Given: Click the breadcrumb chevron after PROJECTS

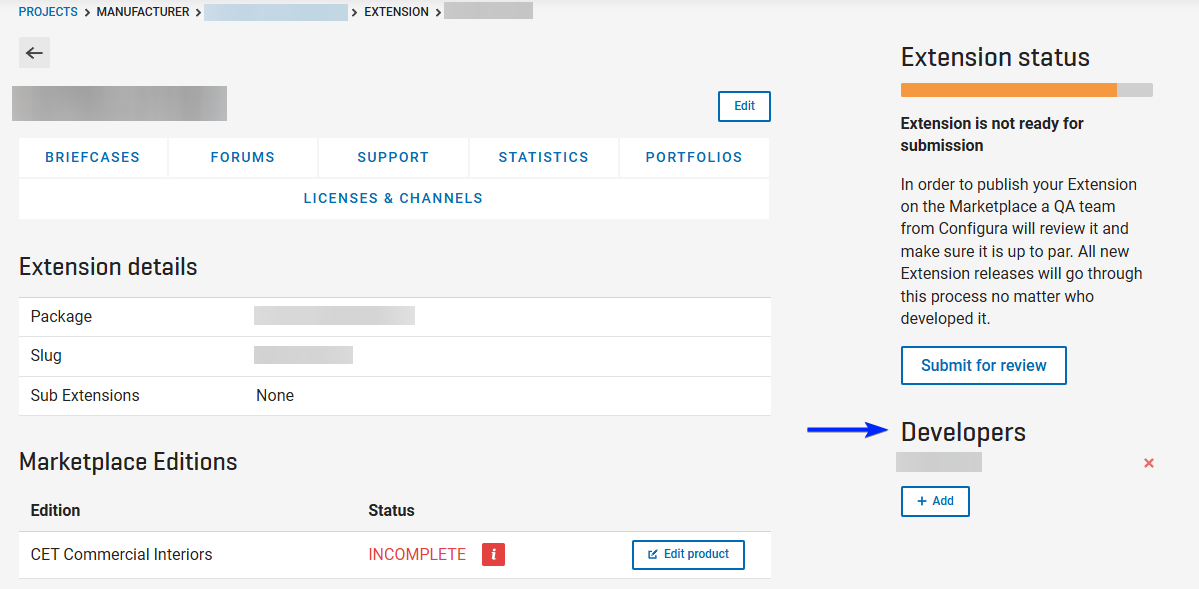Looking at the screenshot, I should click(x=87, y=11).
